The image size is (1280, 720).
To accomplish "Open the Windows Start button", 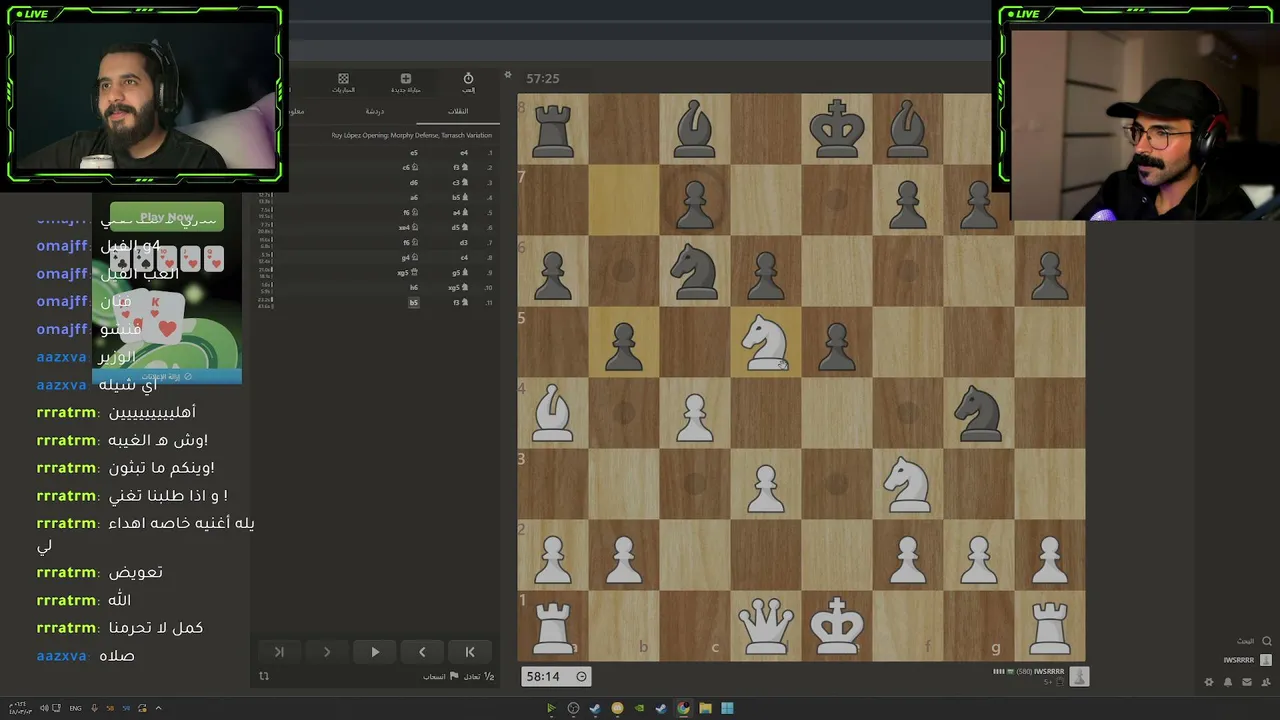I will point(727,708).
